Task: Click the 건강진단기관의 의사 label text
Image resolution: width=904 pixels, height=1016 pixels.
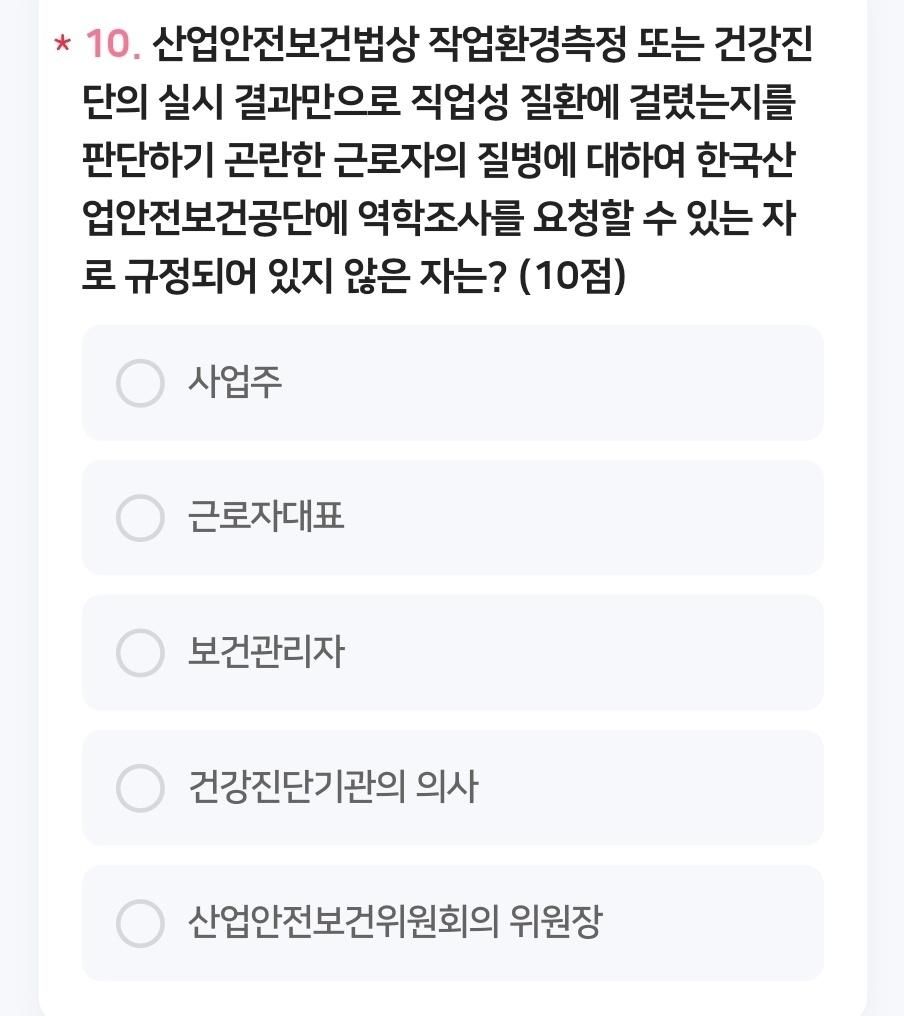Action: [x=333, y=787]
